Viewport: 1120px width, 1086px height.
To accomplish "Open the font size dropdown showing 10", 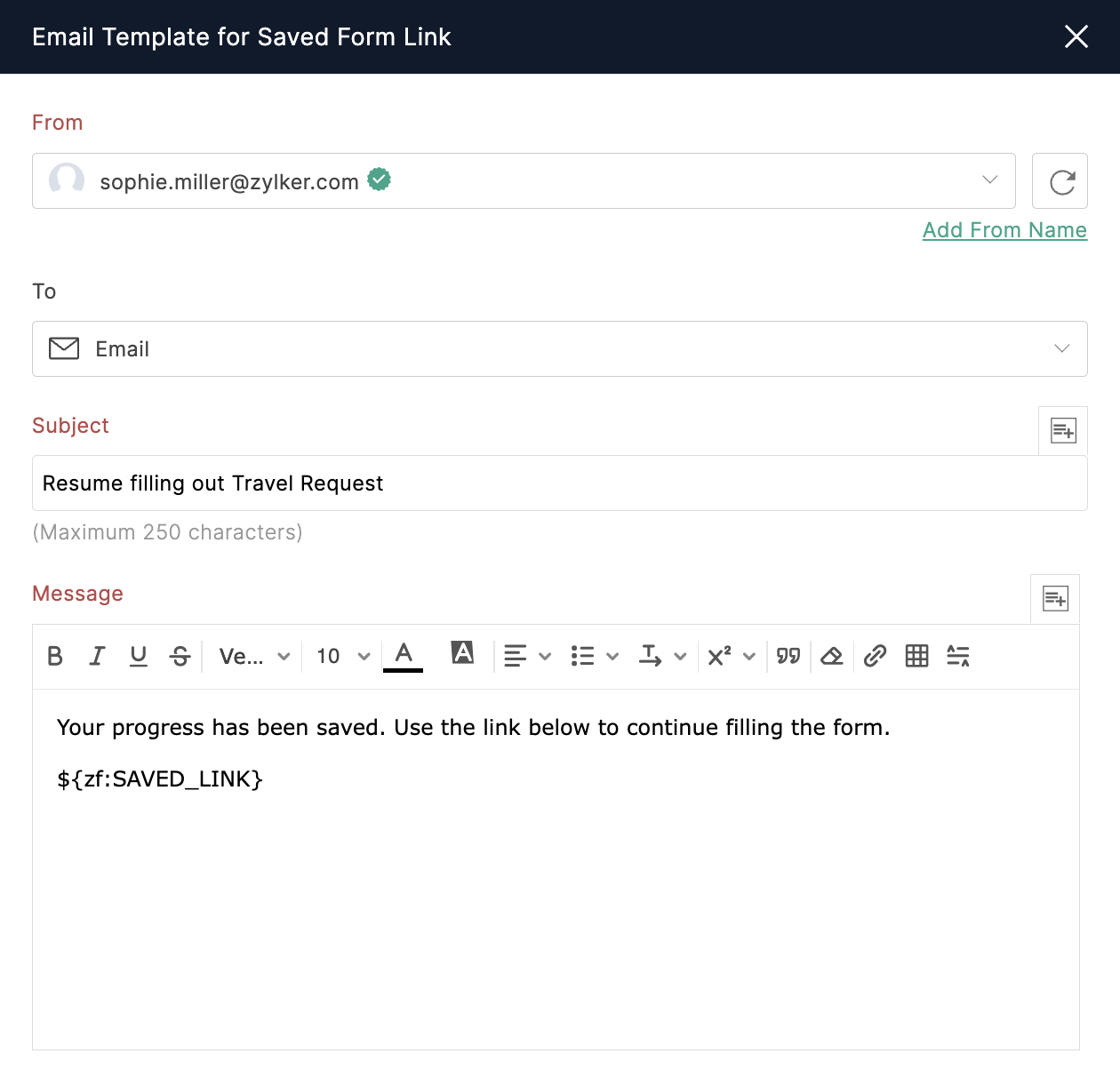I will [343, 656].
